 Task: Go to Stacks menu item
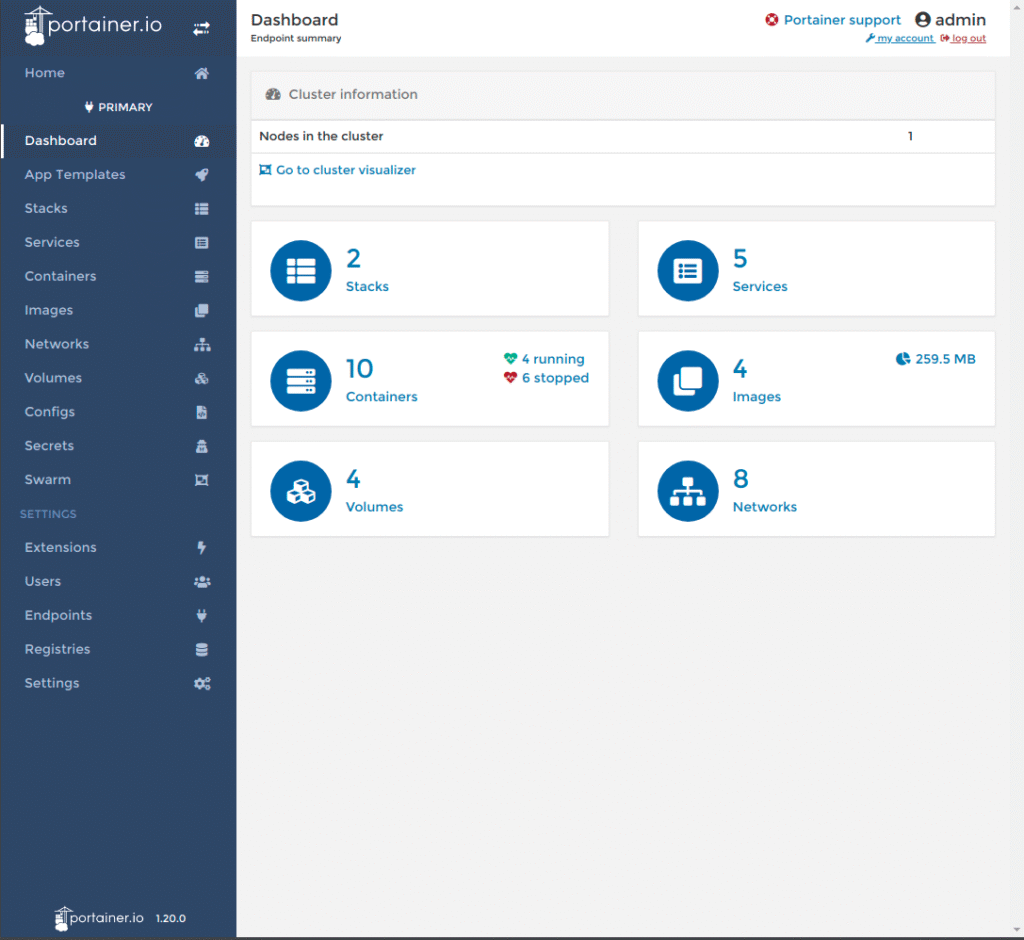118,209
